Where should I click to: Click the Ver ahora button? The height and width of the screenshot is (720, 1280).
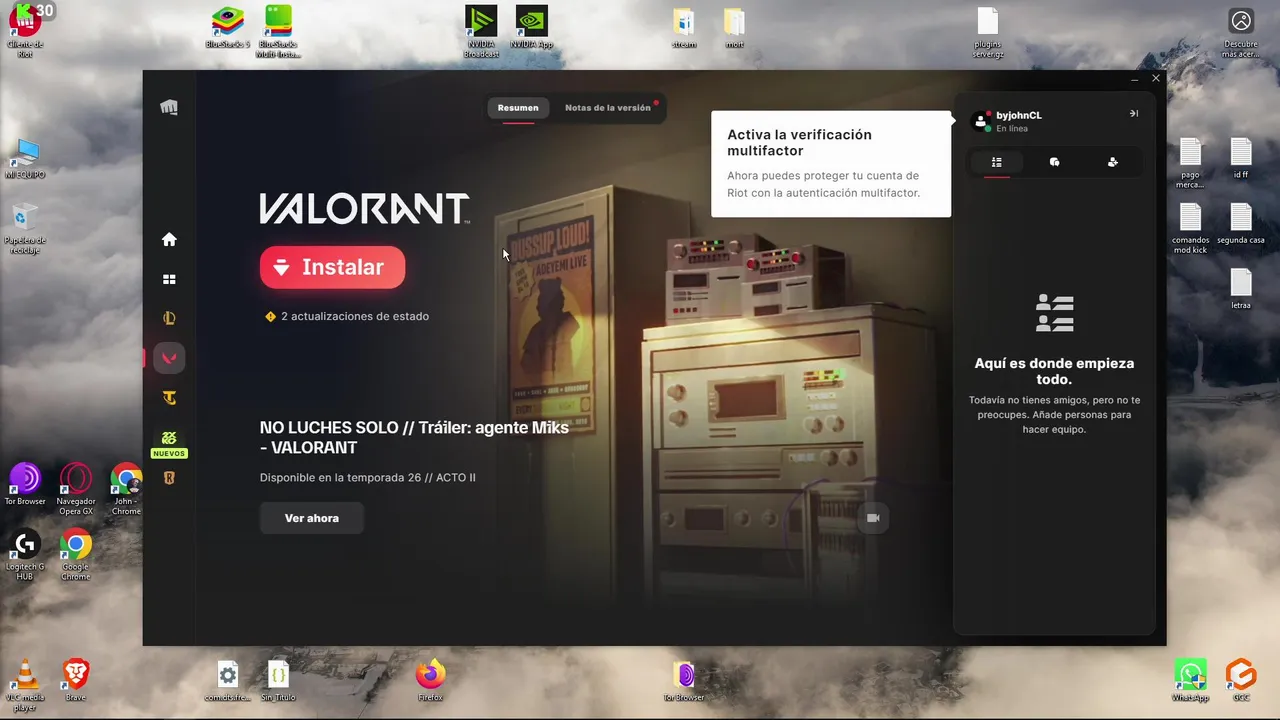pos(311,518)
